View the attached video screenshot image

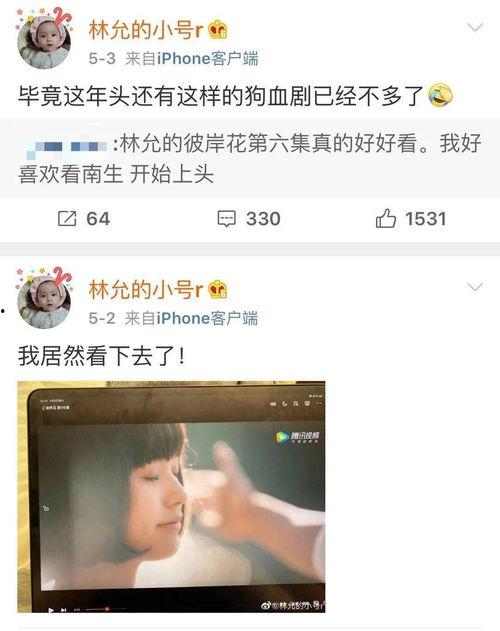171,497
